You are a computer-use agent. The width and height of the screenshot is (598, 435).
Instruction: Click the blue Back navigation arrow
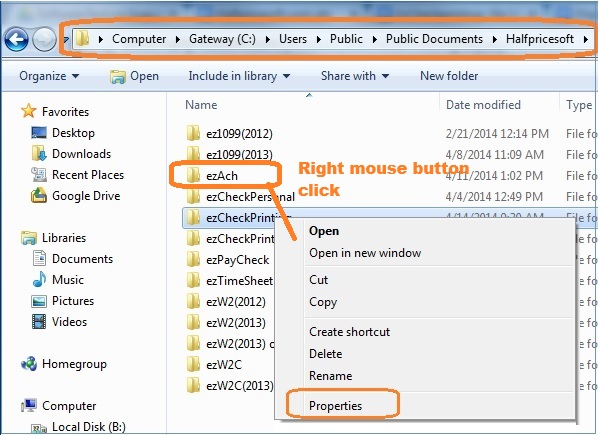coord(16,39)
